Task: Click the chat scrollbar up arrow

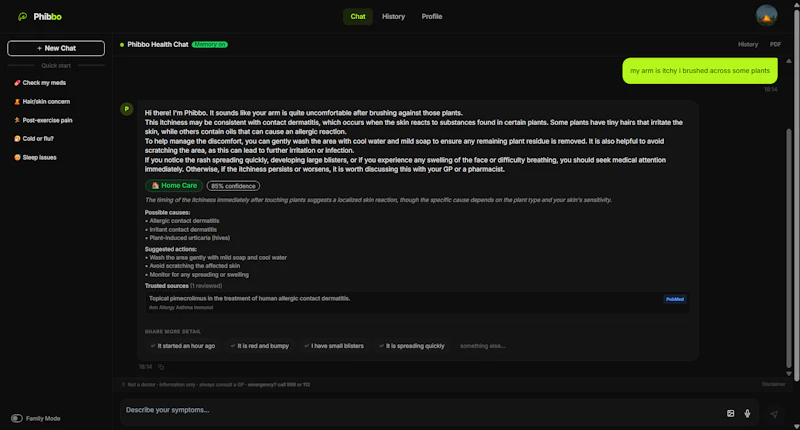Action: 789,61
